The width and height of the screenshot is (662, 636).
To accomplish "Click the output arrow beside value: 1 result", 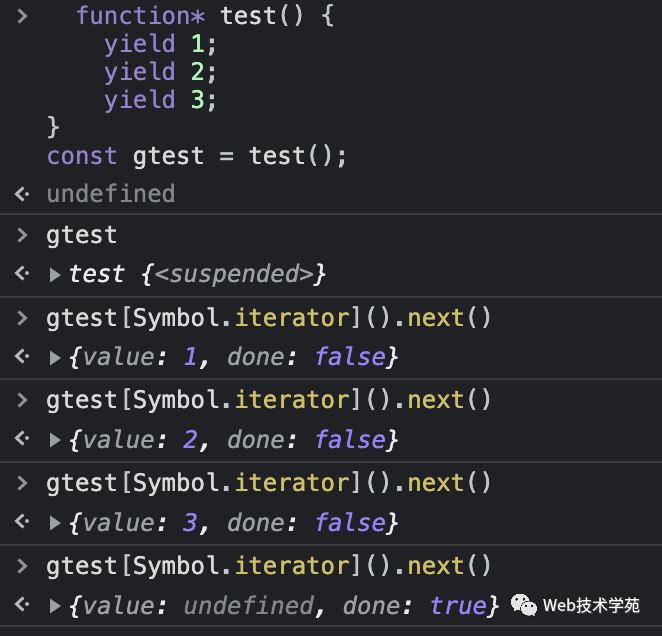I will click(x=22, y=357).
